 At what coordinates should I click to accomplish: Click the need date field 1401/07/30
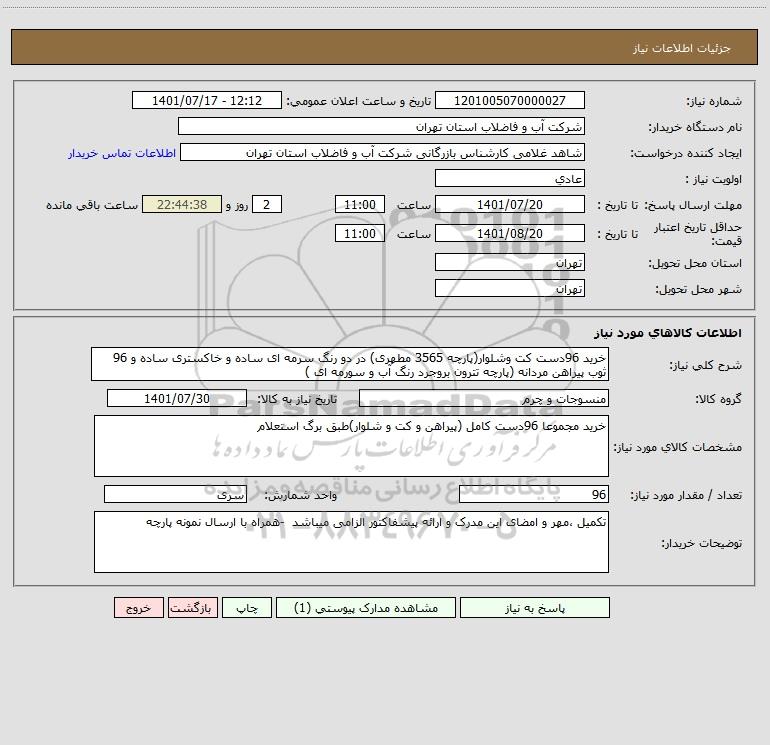click(x=177, y=398)
